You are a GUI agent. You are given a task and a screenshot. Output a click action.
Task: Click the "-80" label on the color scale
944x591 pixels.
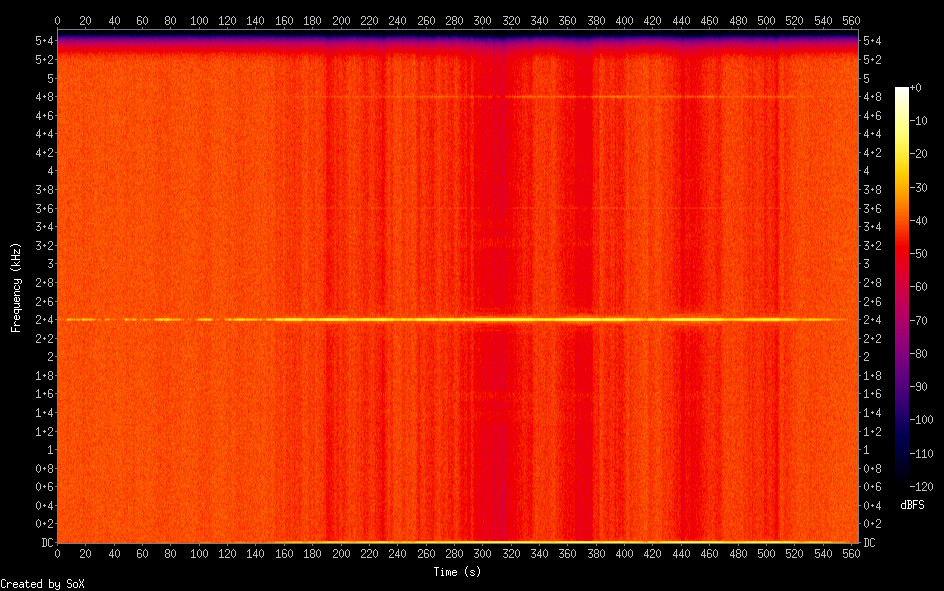pyautogui.click(x=922, y=352)
